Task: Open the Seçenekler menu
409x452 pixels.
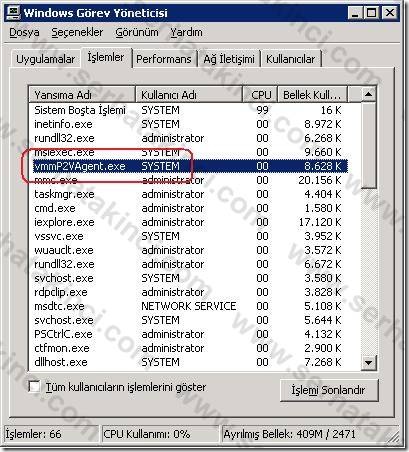Action: point(77,33)
